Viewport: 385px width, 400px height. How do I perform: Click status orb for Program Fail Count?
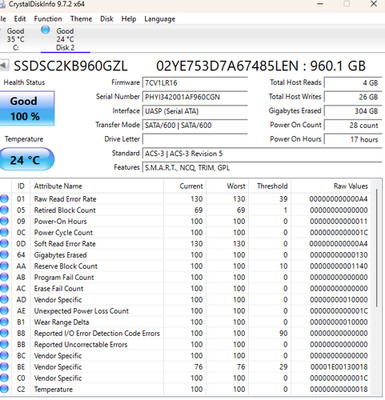(4, 277)
